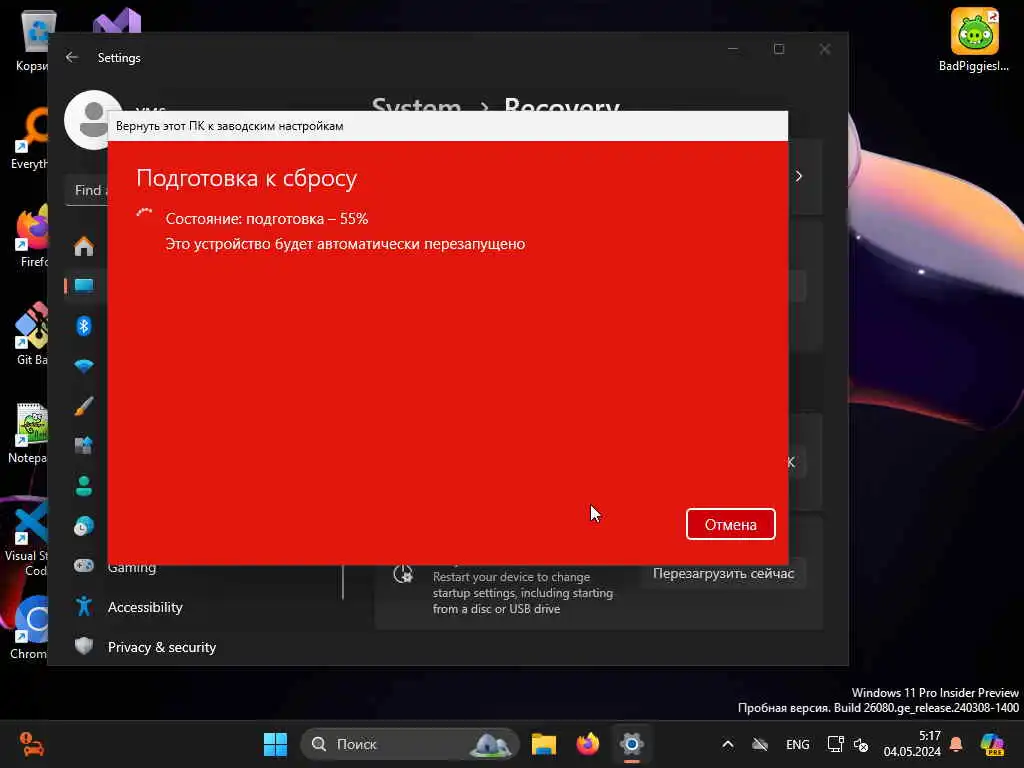Cancel the PC reset with Отмена button
Screen dimensions: 1024x768
(x=730, y=524)
